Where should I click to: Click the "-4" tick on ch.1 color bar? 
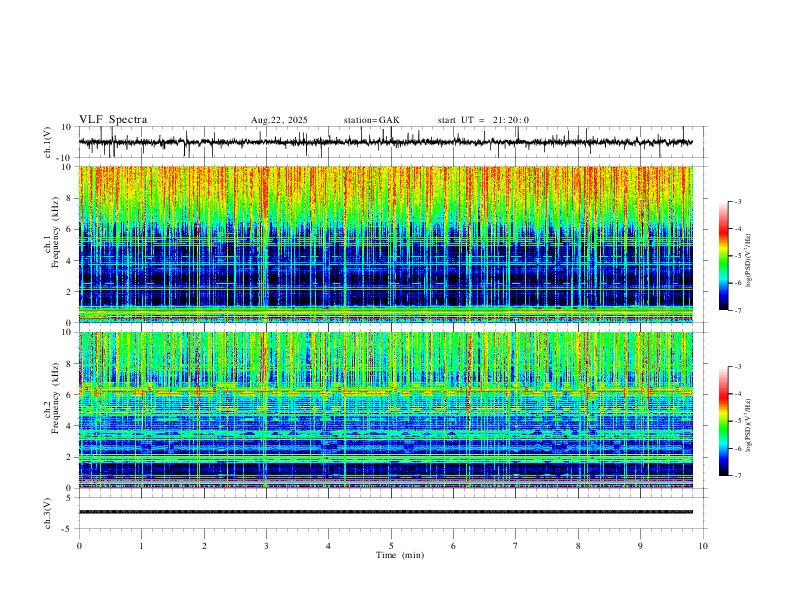click(737, 229)
